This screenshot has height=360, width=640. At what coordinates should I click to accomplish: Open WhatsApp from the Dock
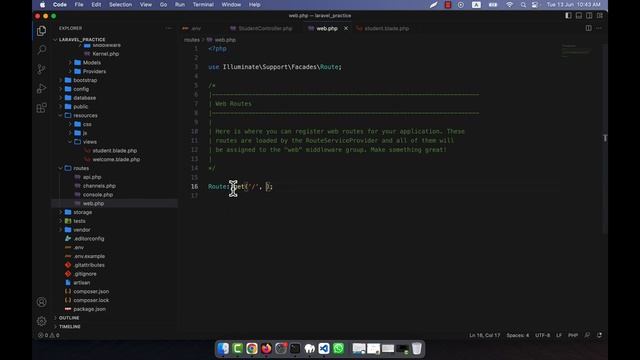pyautogui.click(x=338, y=349)
